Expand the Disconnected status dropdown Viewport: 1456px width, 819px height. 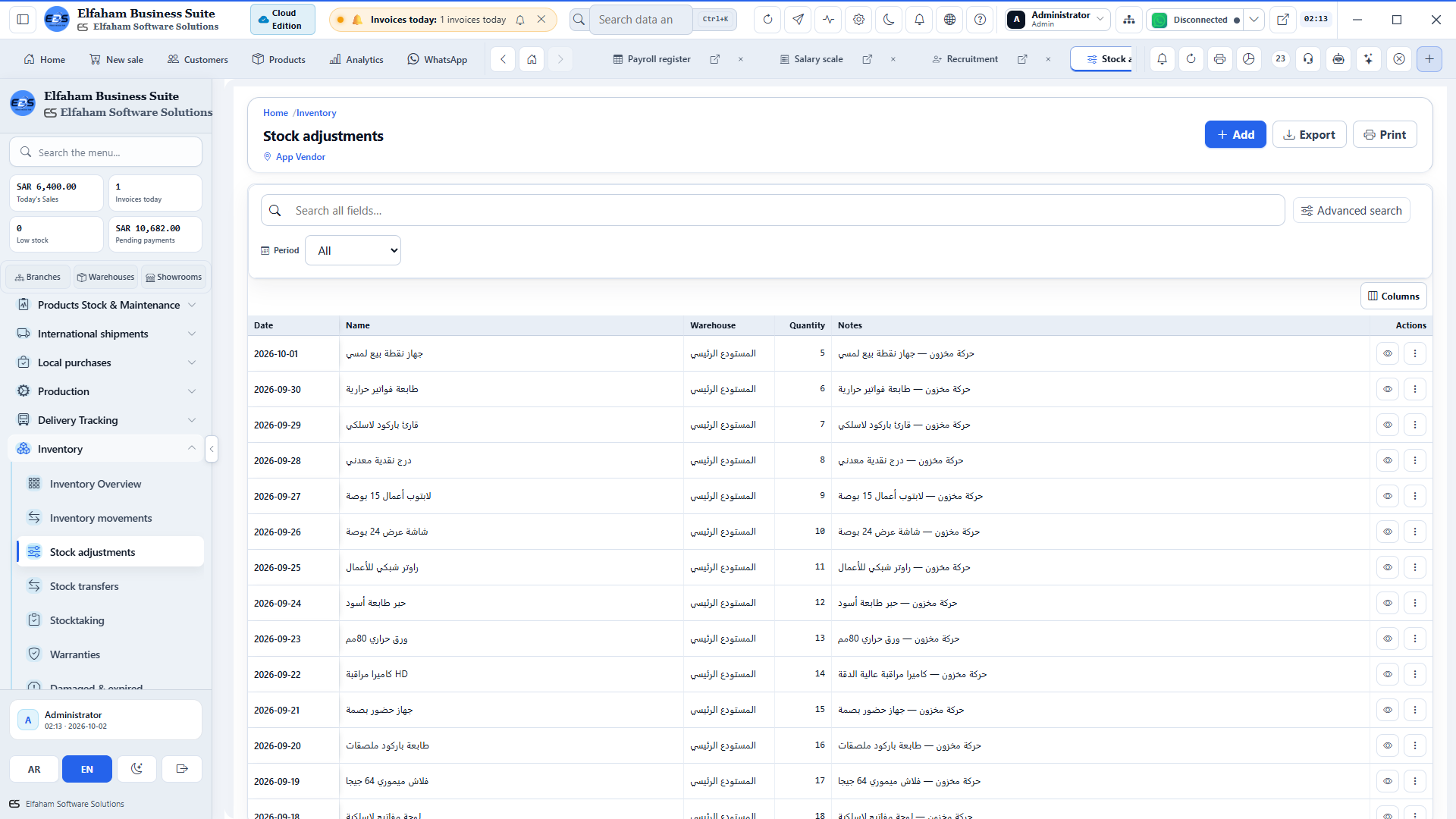(1254, 20)
